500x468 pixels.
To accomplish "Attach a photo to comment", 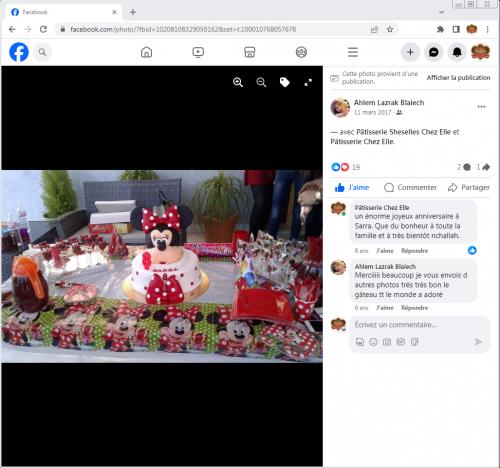I will click(387, 342).
